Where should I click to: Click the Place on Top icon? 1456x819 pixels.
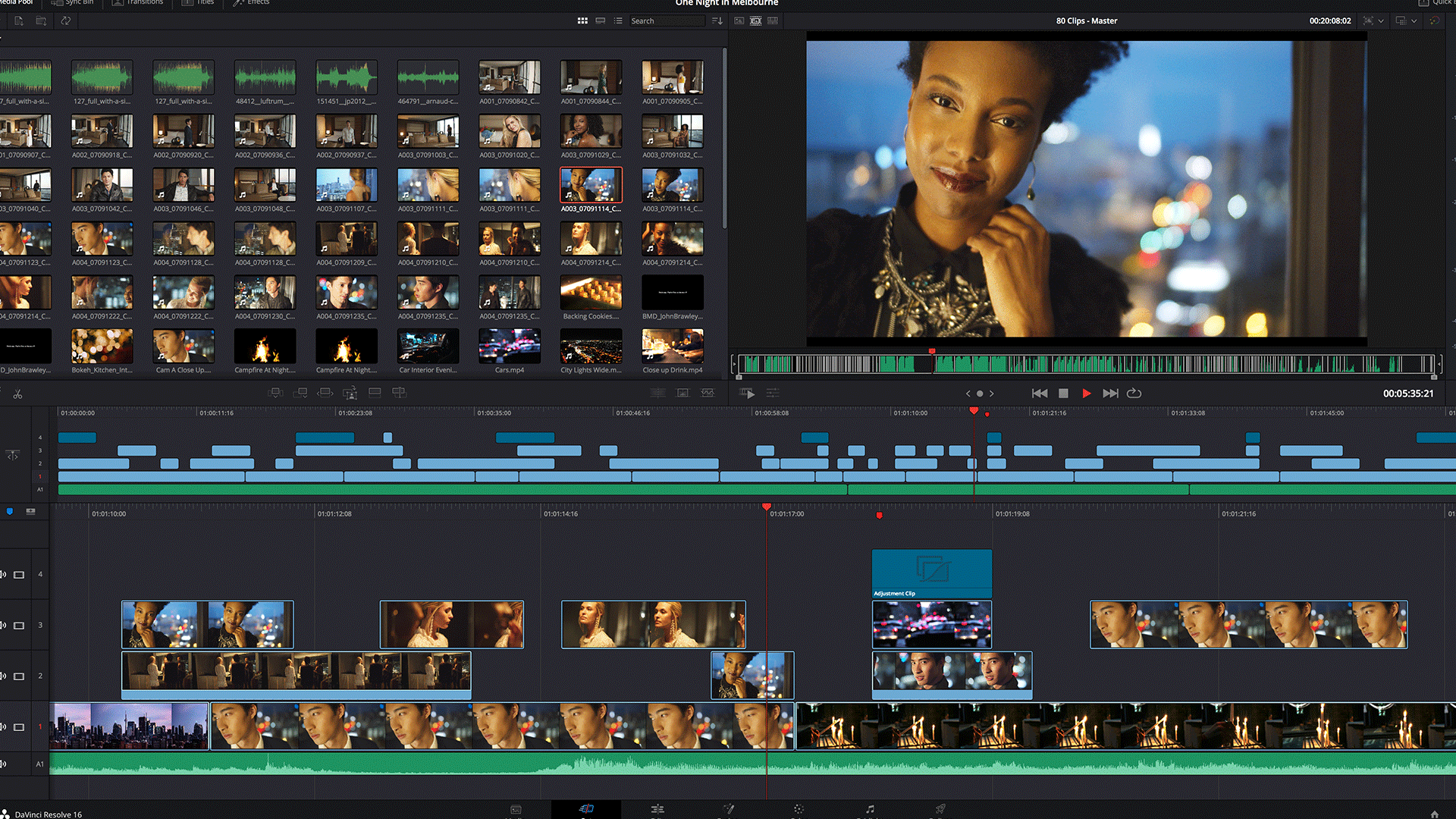375,393
